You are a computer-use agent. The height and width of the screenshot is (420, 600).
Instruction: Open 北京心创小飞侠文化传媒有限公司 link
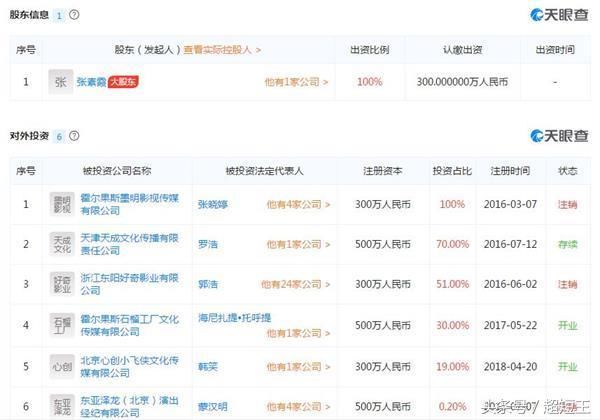[129, 366]
